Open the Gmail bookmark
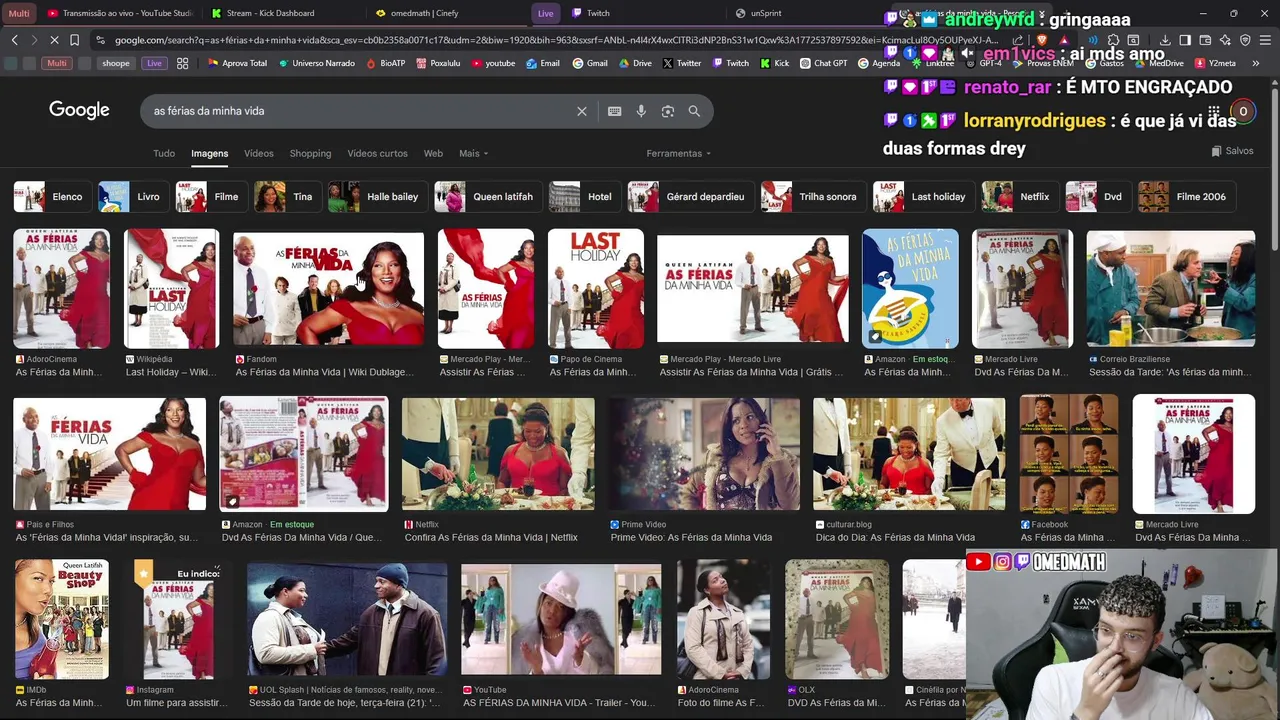Screen dimensions: 1280x720 point(590,63)
